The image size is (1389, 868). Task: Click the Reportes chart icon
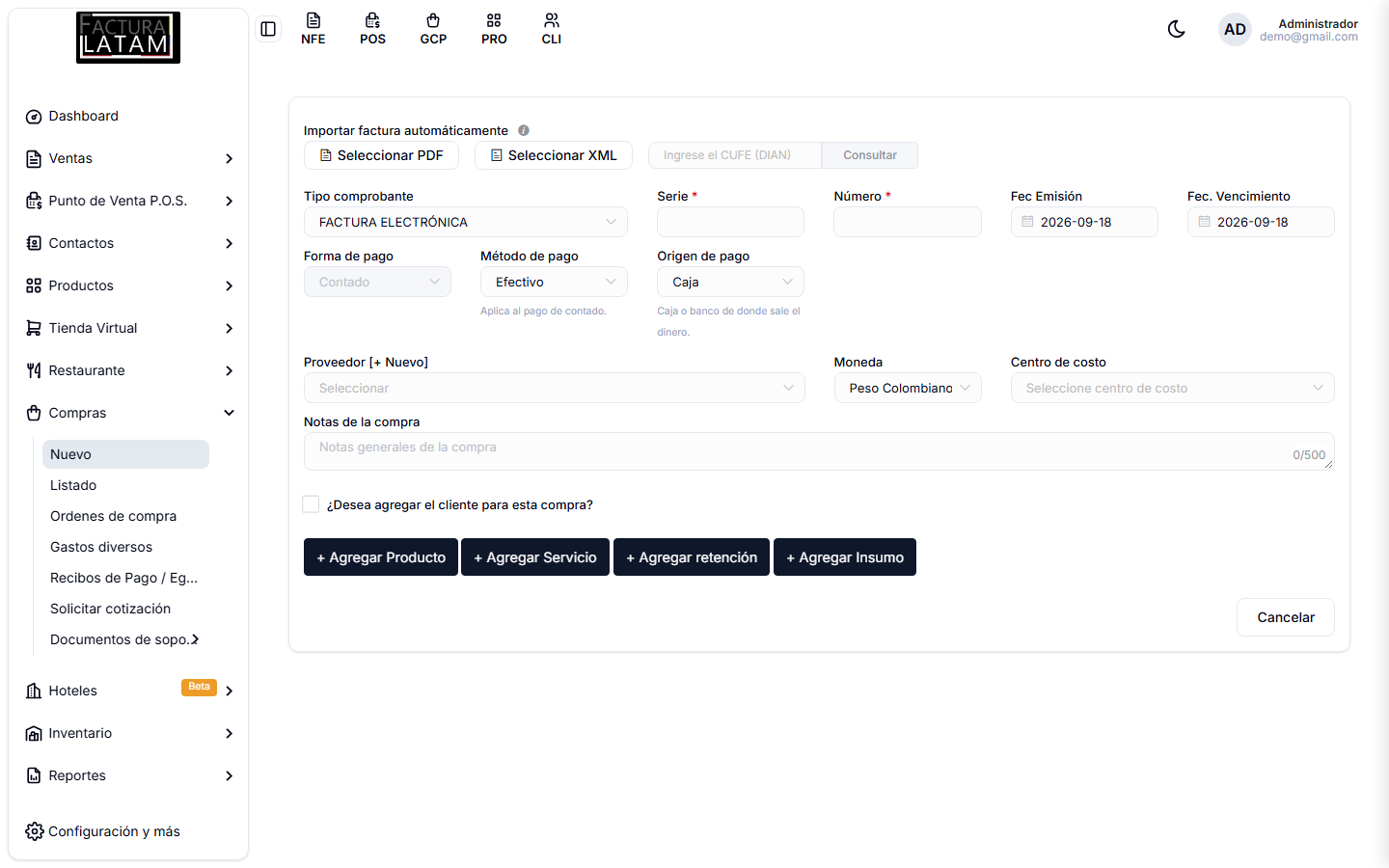[34, 776]
